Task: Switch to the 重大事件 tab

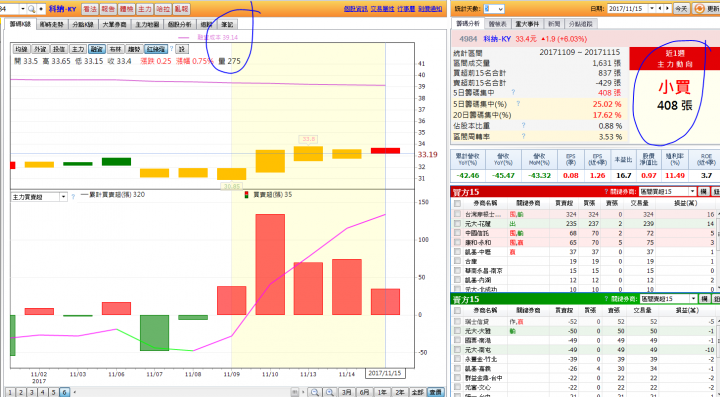Action: point(528,24)
